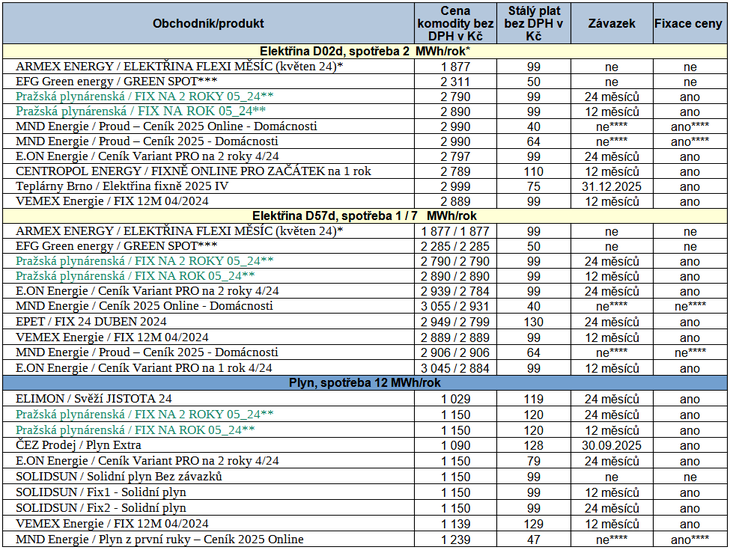Click the 'Stálý plat bez DPH v Kč' header
Viewport: 730px width, 550px height.
(x=534, y=23)
